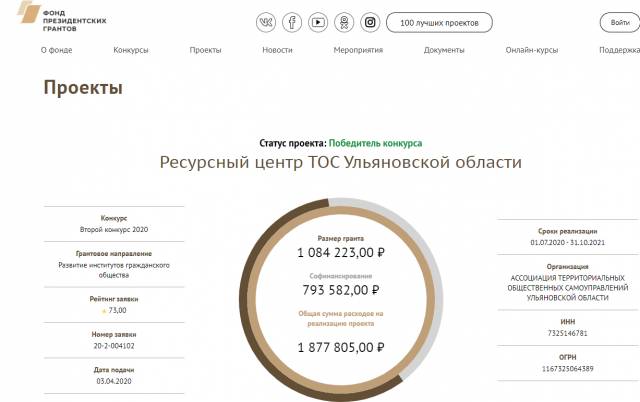Click the rating value 73,00
This screenshot has height=402, width=640.
tap(118, 310)
